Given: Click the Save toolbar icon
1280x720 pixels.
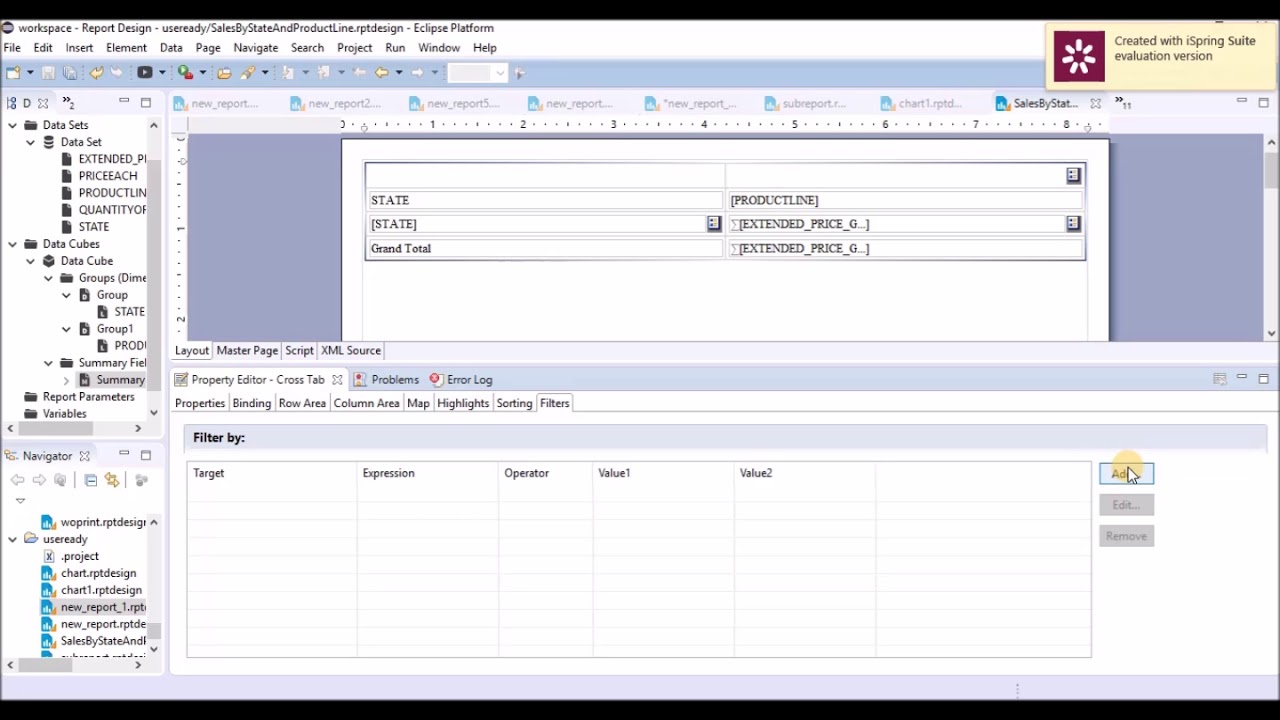Looking at the screenshot, I should click(x=48, y=73).
